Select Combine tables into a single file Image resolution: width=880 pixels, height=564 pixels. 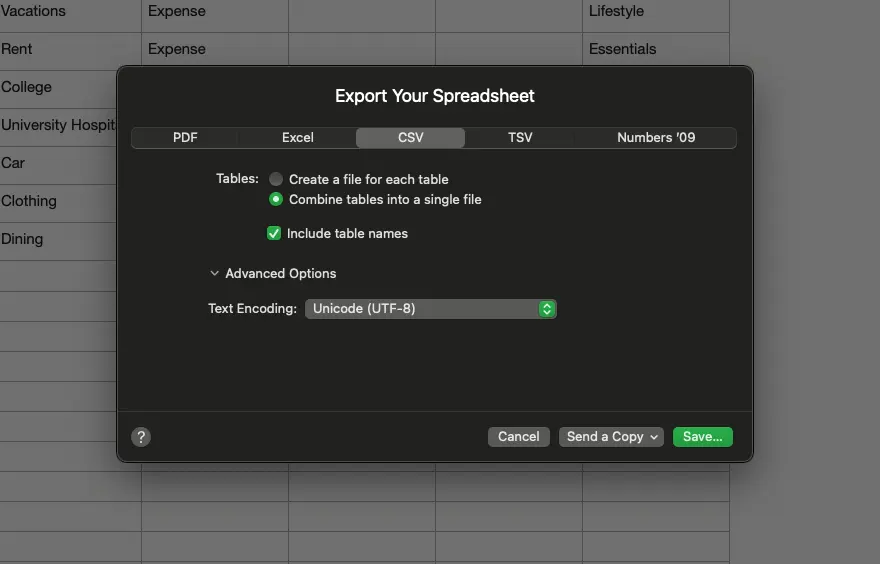click(x=276, y=199)
